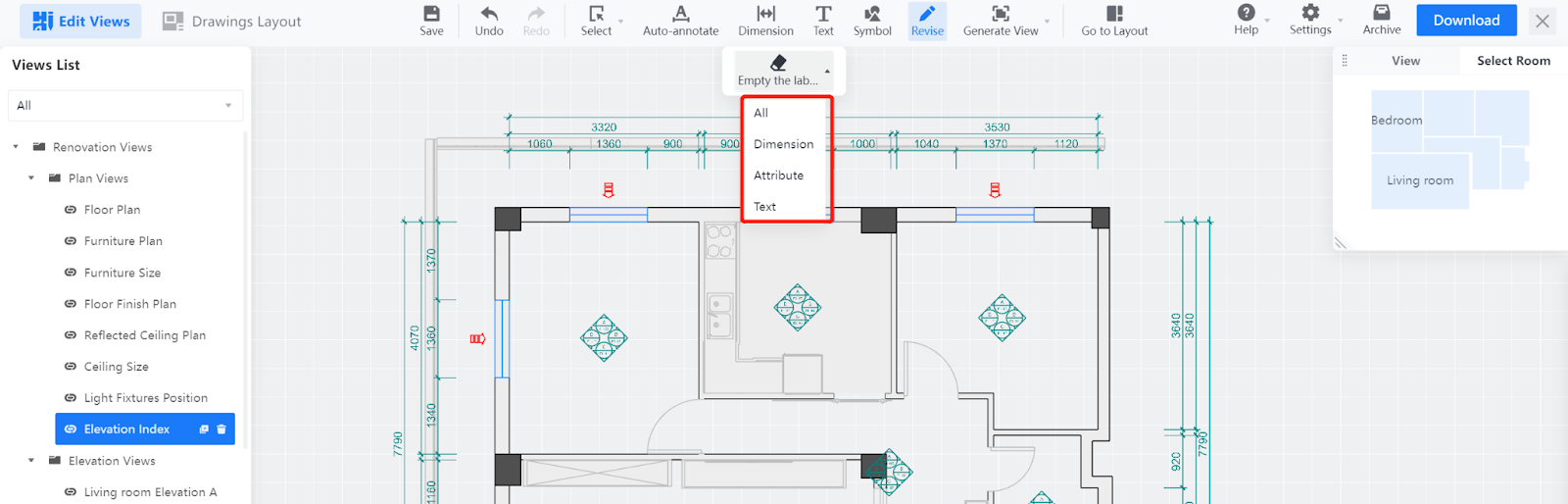Switch to the Edit Views tab
1568x504 pixels.
(x=80, y=21)
